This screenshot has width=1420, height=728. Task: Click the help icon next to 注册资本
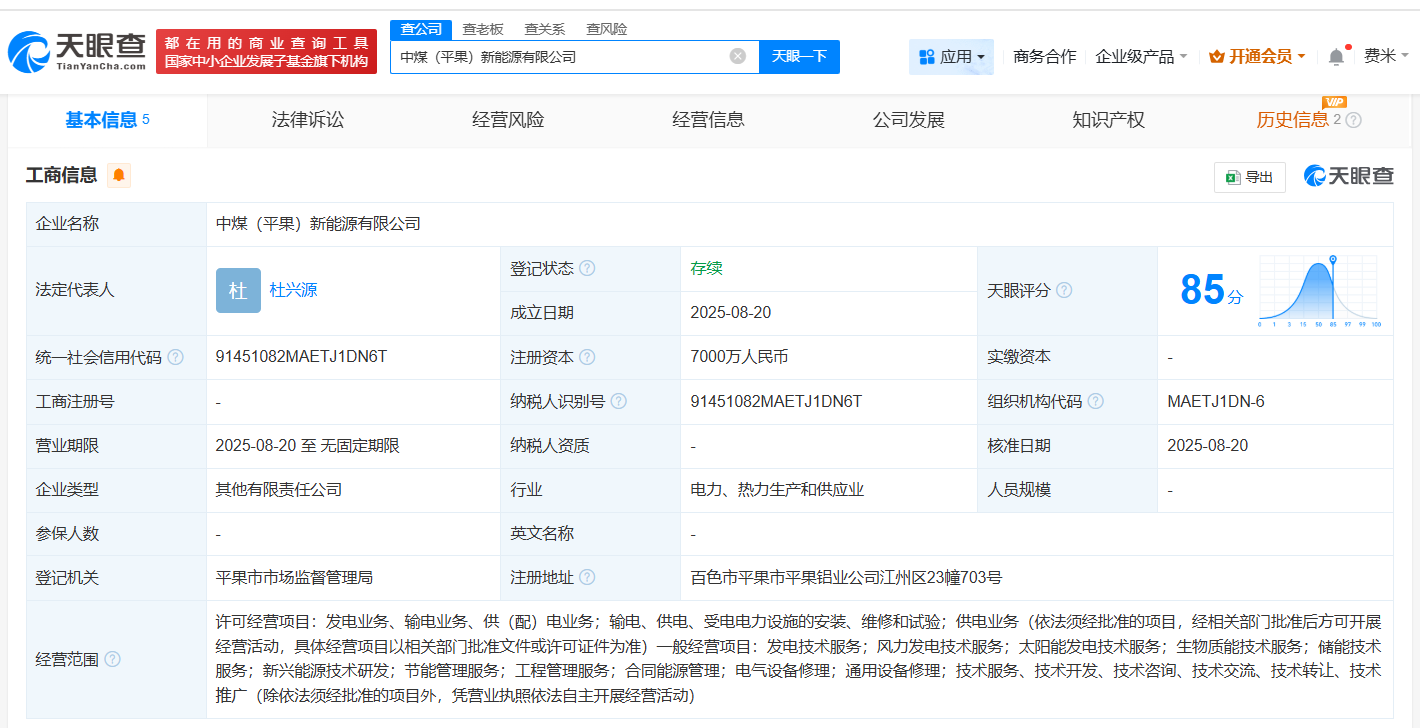pos(588,357)
